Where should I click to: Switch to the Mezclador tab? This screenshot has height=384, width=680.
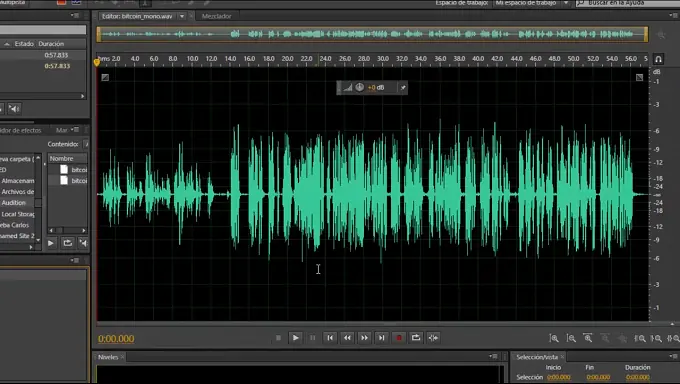[x=216, y=16]
